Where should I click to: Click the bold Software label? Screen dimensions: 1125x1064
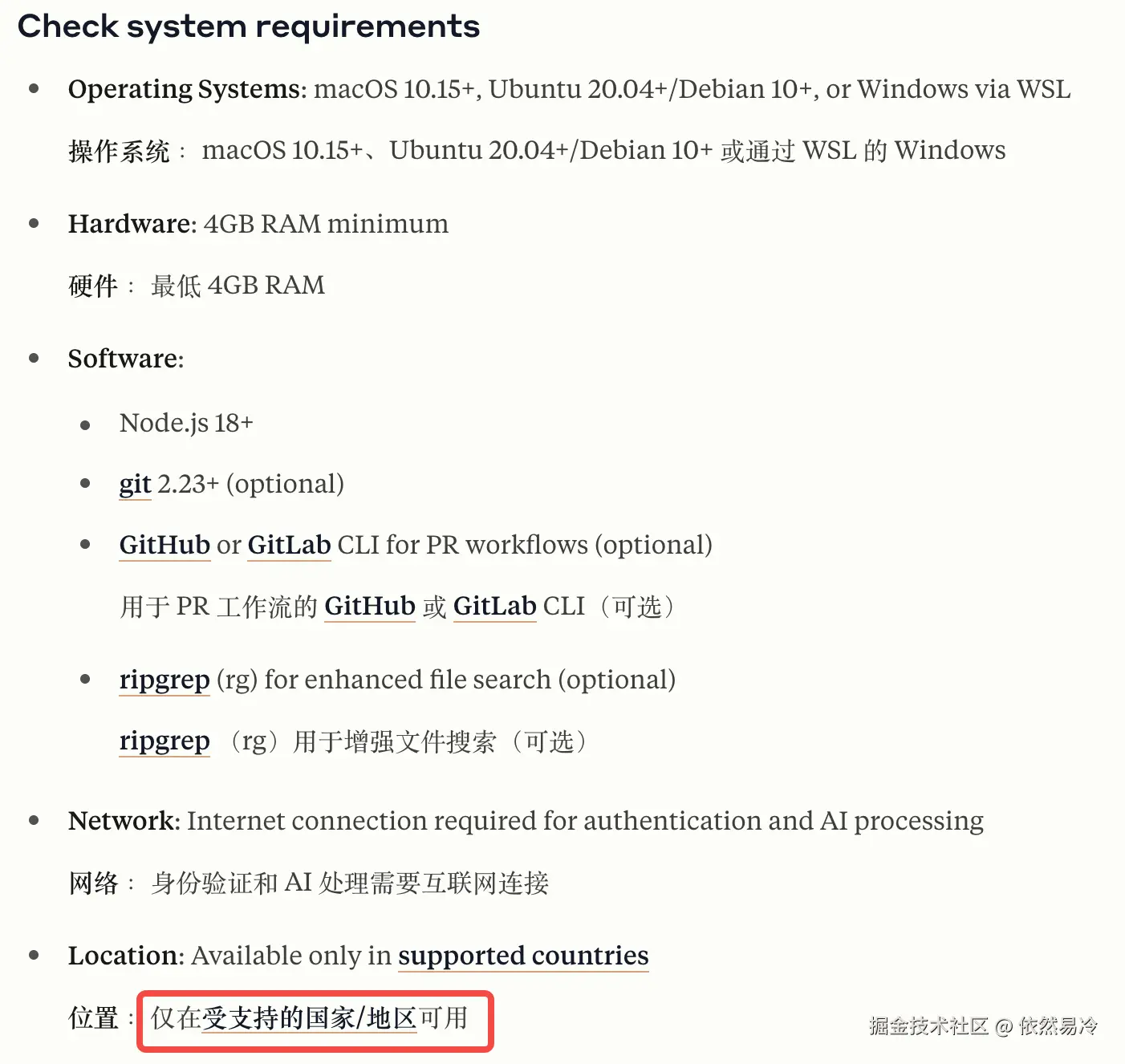coord(126,359)
